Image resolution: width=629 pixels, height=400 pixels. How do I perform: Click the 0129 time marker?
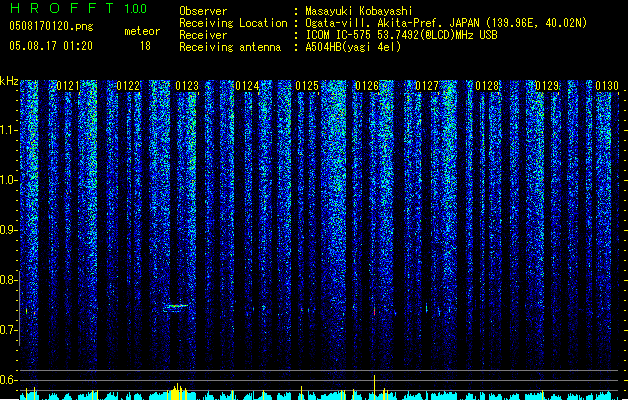[x=547, y=86]
